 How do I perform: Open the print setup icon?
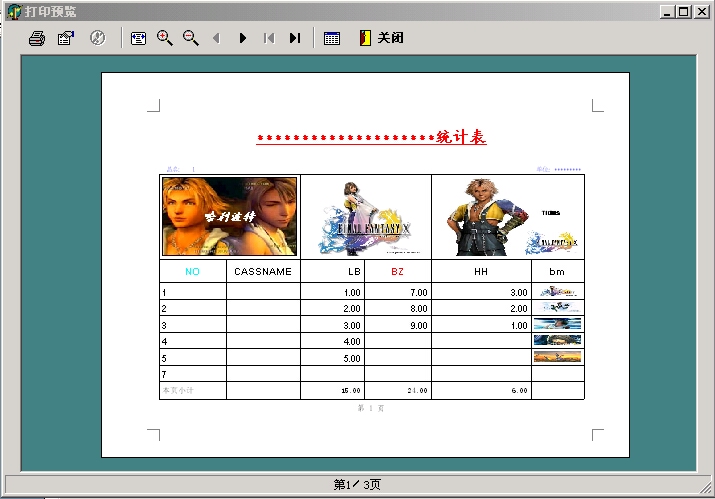(66, 38)
